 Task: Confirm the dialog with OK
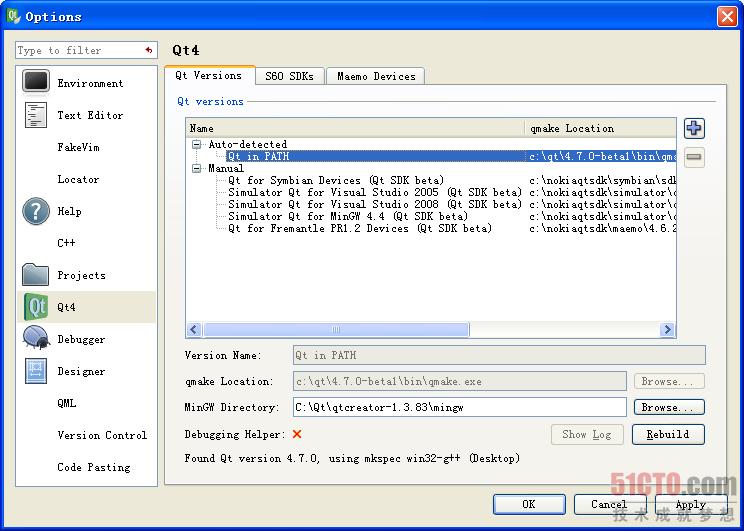click(x=529, y=504)
